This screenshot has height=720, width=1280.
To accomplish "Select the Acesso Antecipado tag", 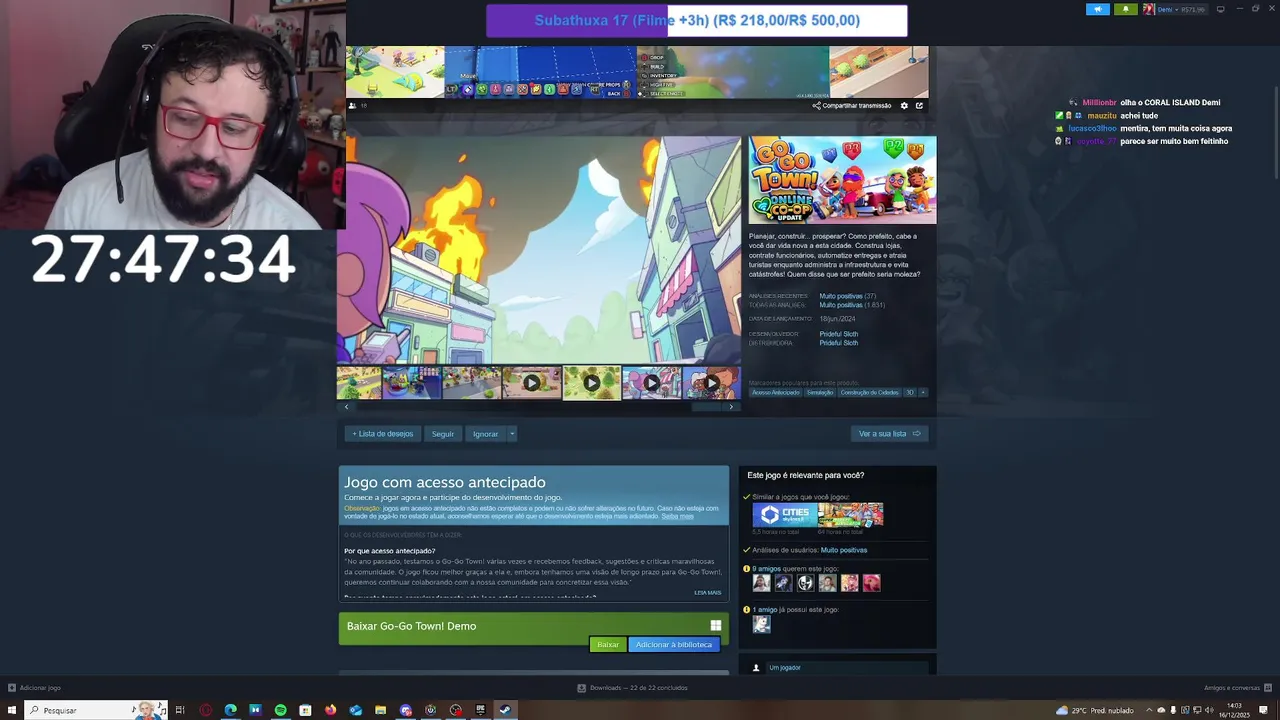I will (776, 392).
